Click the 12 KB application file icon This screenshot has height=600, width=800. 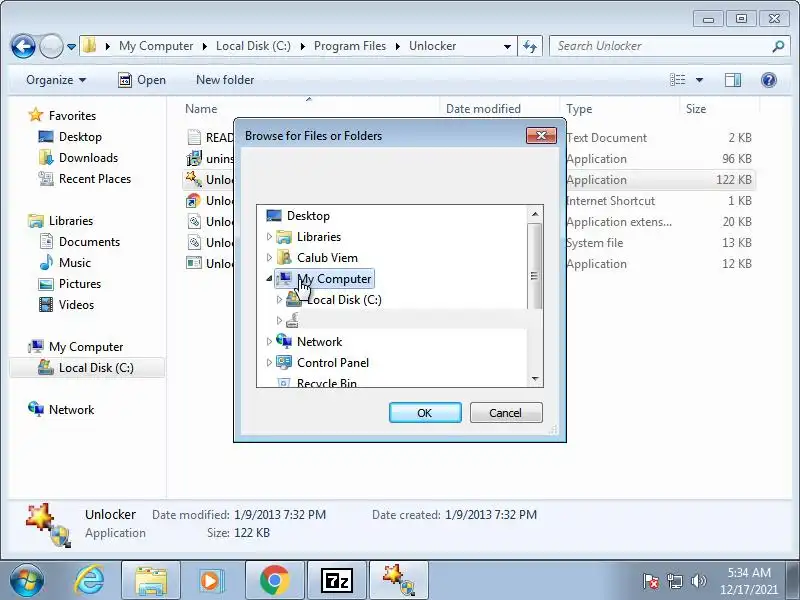[x=194, y=263]
